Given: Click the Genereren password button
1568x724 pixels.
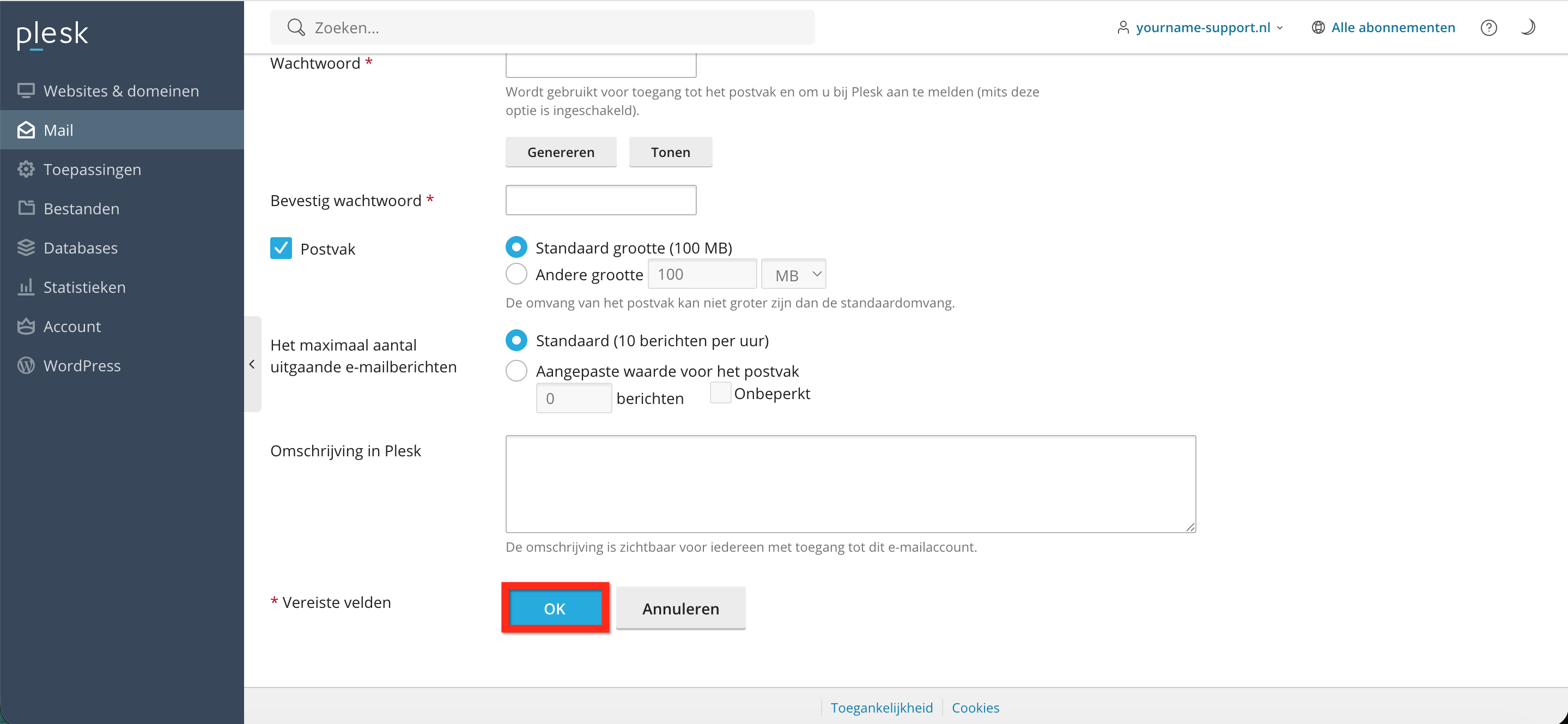Looking at the screenshot, I should [x=560, y=152].
